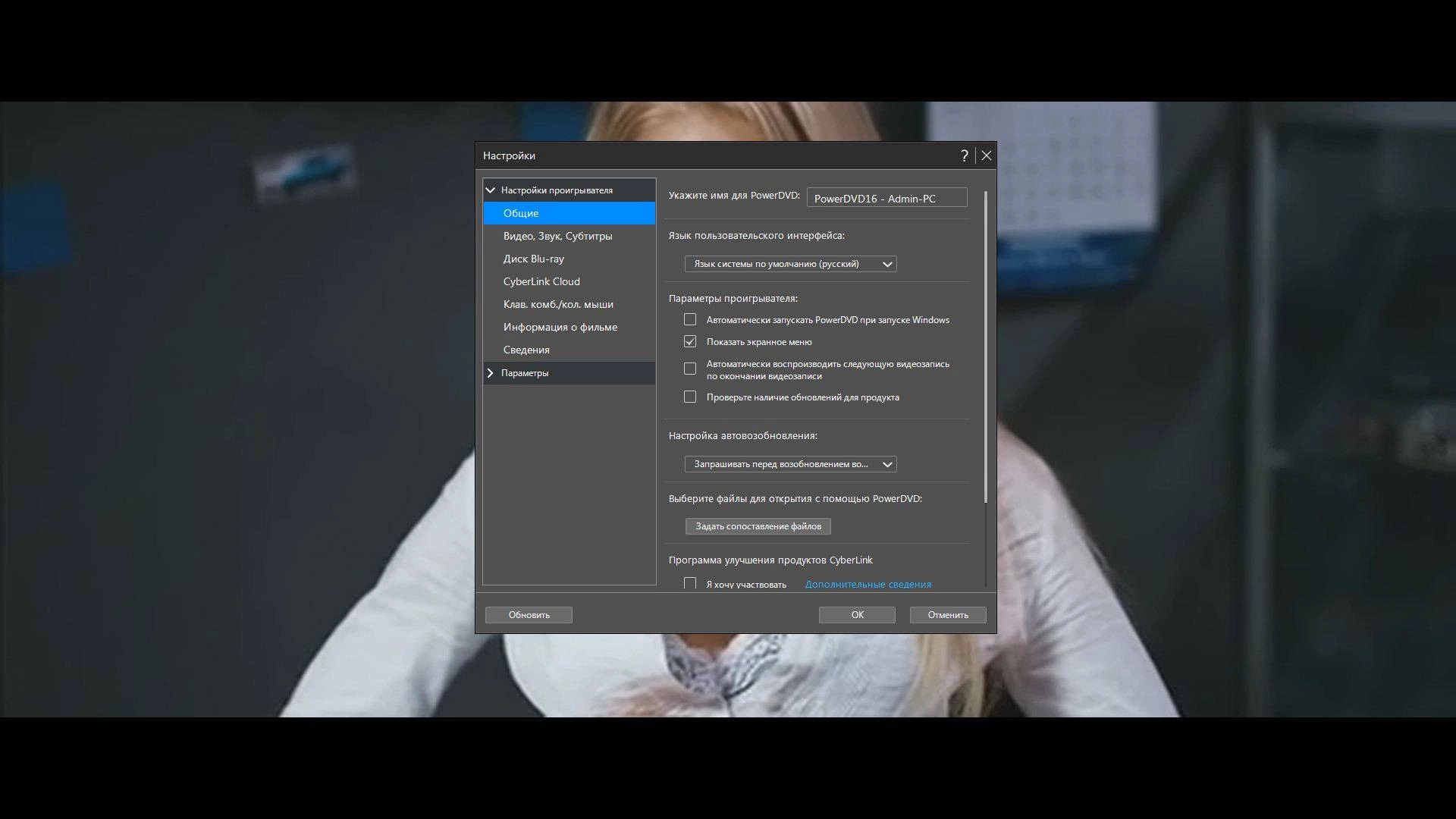Viewport: 1456px width, 819px height.
Task: Open the help question mark icon
Action: coord(964,155)
